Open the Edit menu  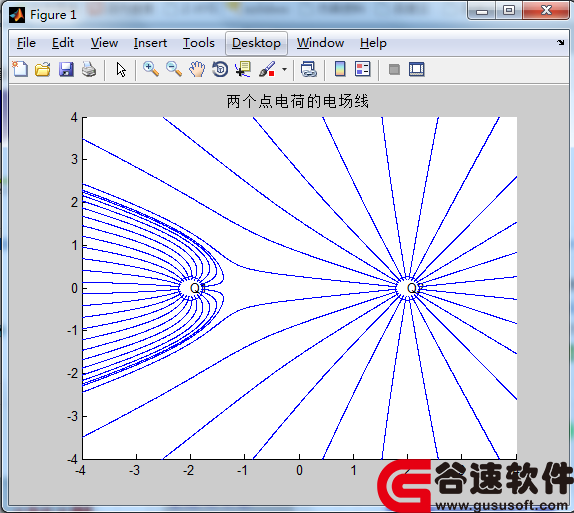pos(63,43)
